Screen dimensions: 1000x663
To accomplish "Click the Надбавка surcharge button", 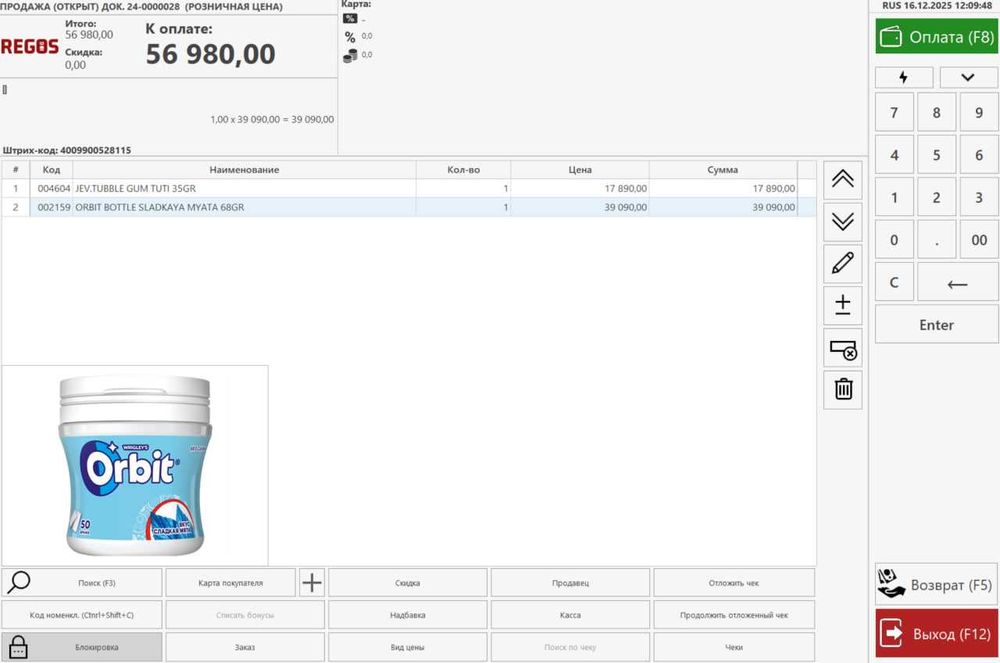I will [408, 615].
